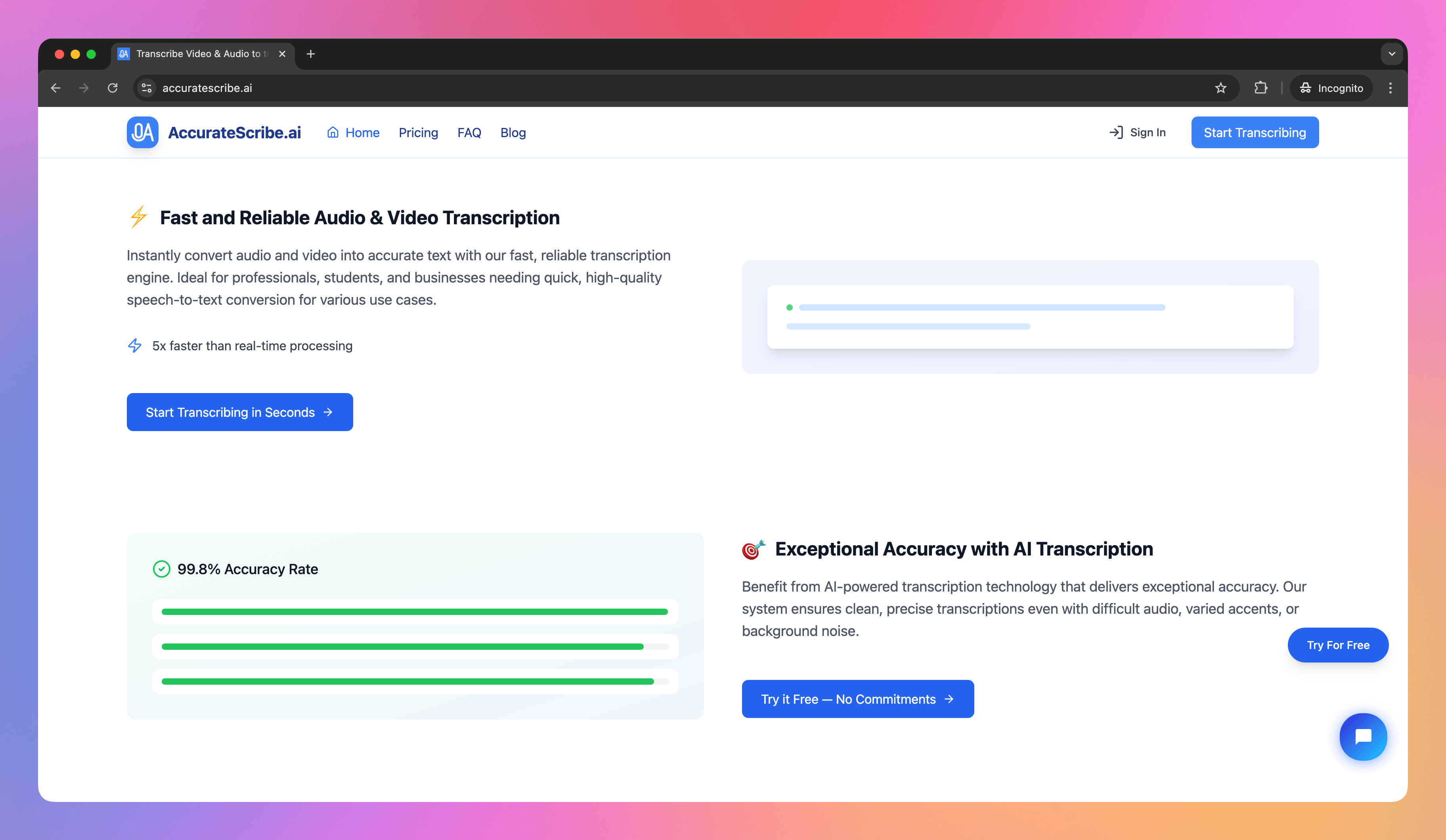1446x840 pixels.
Task: Click the AccurateScribe.ai logo icon
Action: click(142, 133)
